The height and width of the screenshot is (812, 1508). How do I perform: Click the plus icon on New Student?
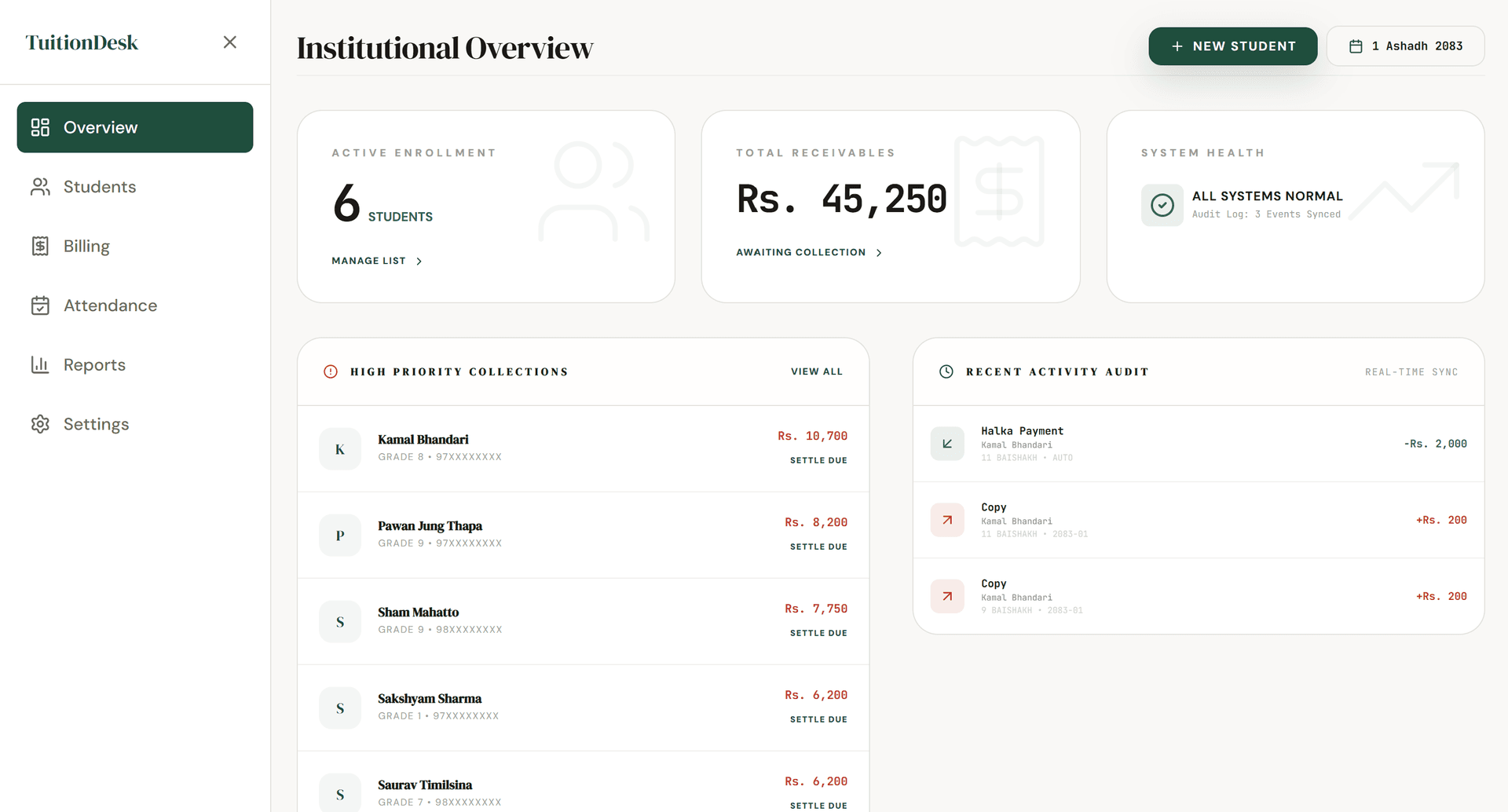[1177, 46]
